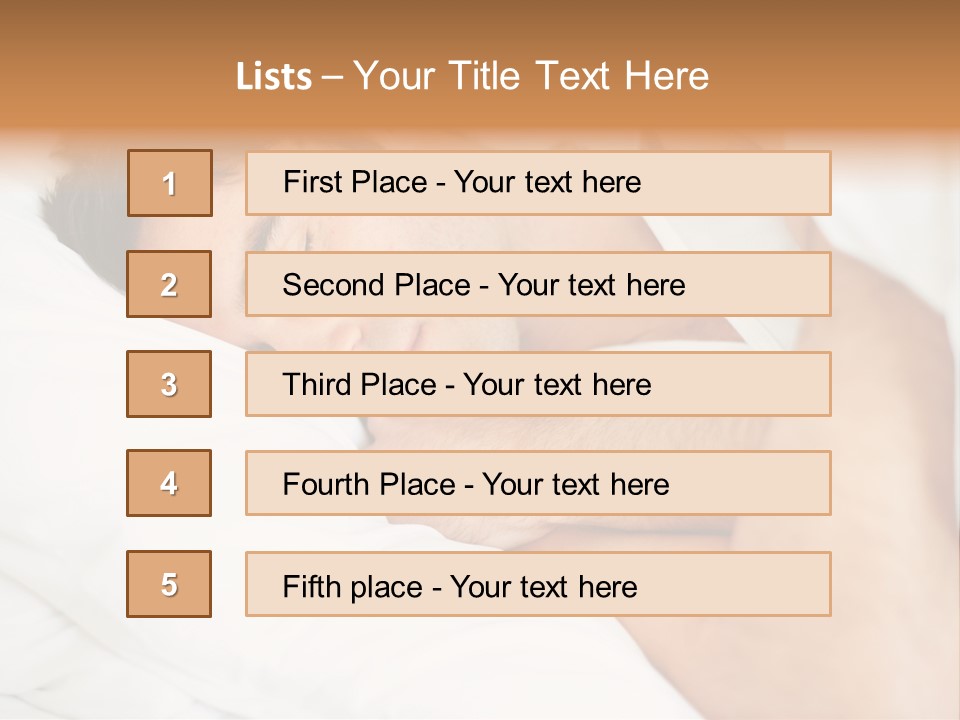Click 'Your text here' in Second Place row
The height and width of the screenshot is (720, 960).
pos(591,285)
